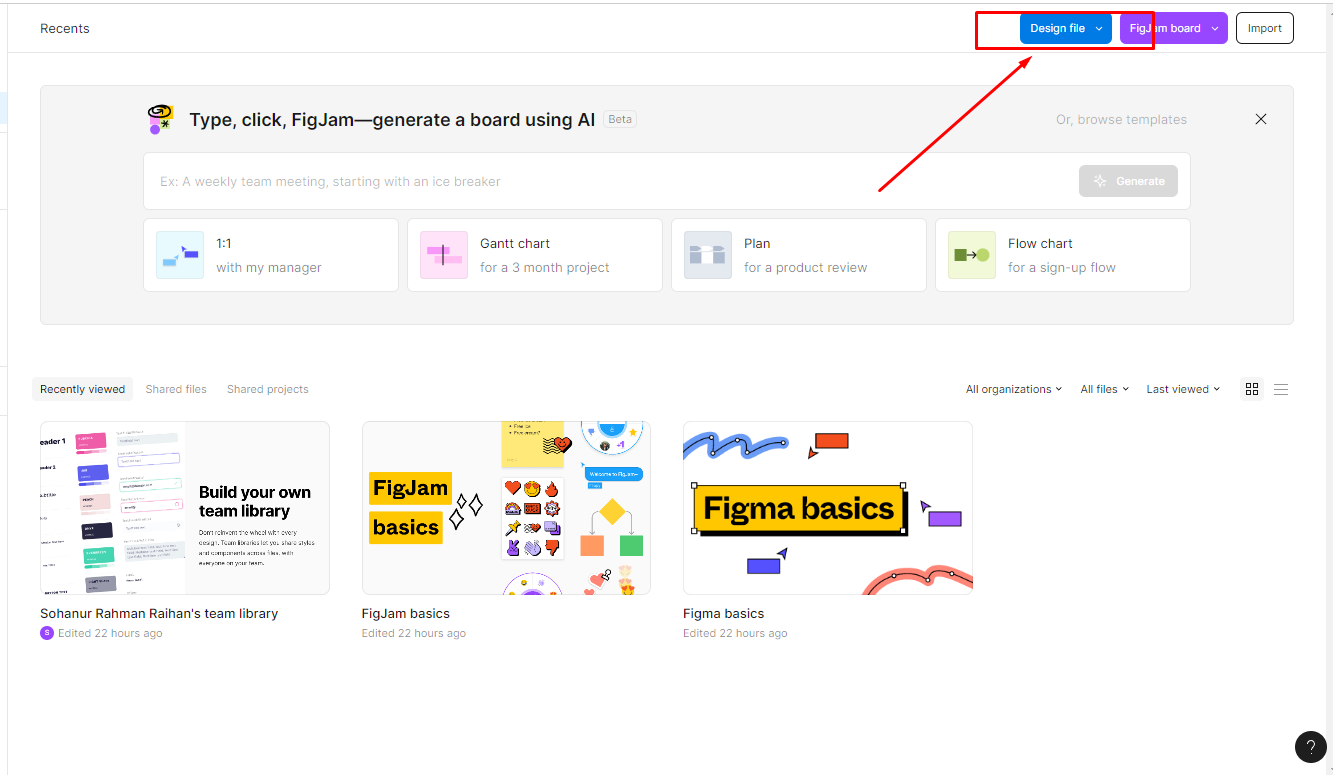Select the Plan for a product review card
Viewport: 1333px width, 775px height.
799,255
